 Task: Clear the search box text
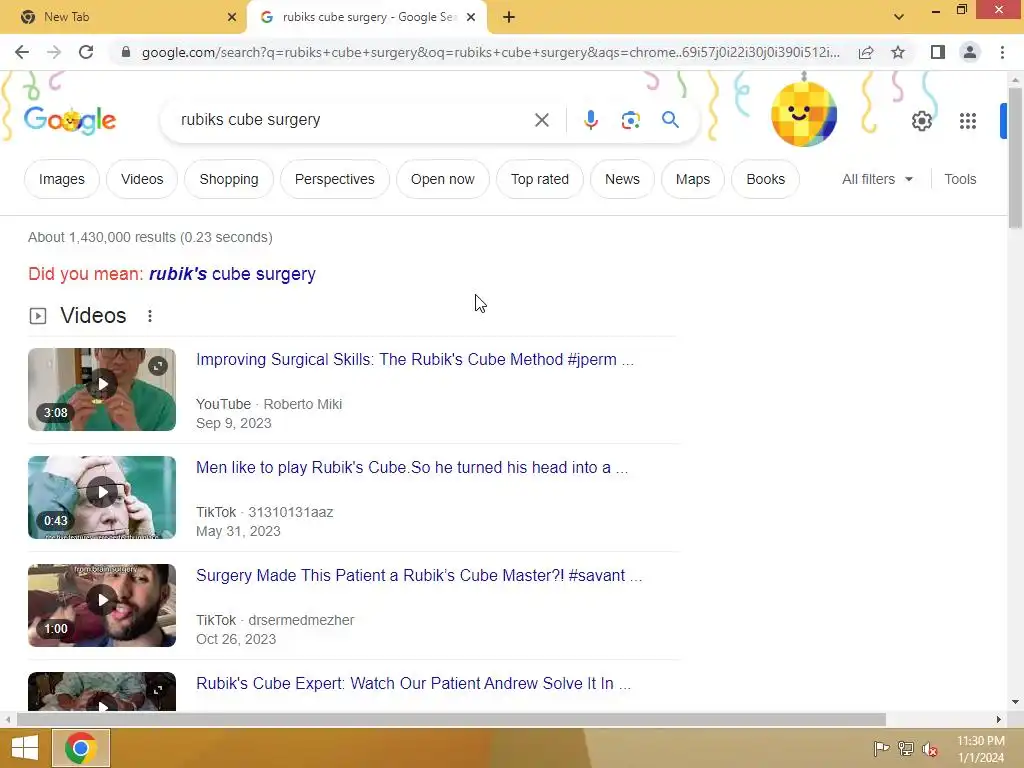(541, 120)
